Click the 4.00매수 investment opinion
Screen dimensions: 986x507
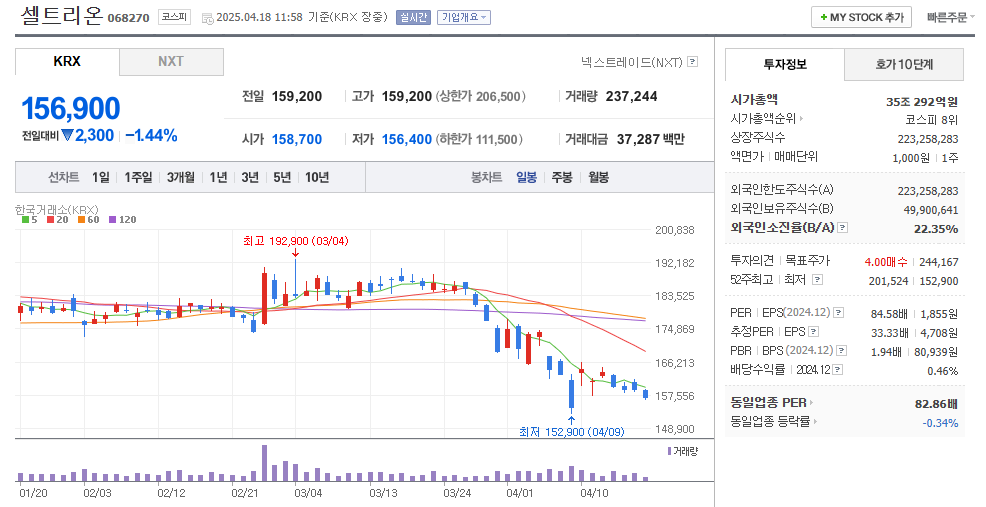pyautogui.click(x=885, y=262)
